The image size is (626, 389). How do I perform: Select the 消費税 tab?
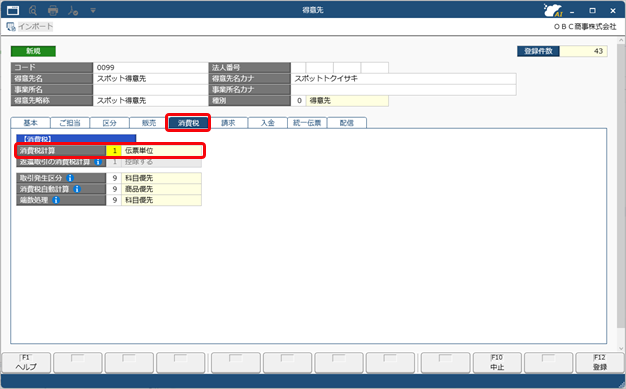tap(188, 123)
